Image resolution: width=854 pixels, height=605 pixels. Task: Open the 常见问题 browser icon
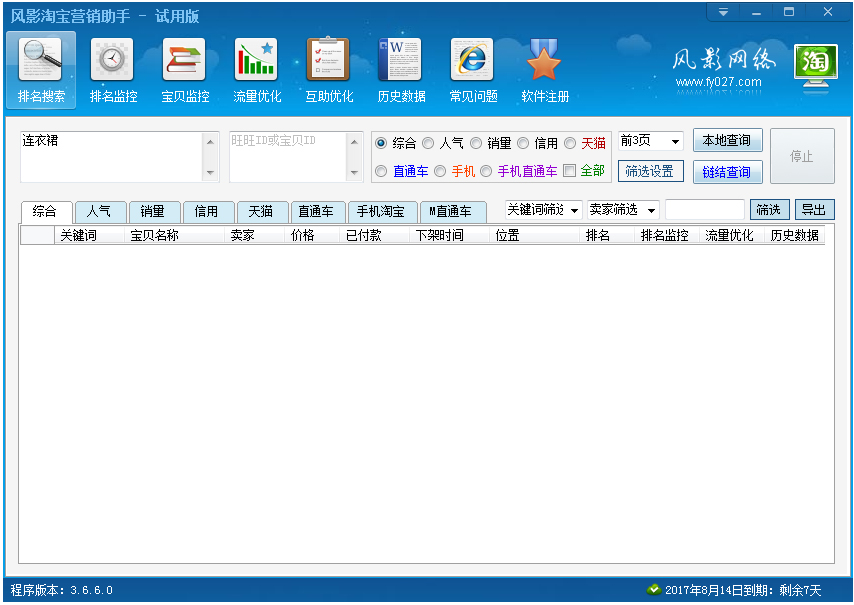pyautogui.click(x=472, y=59)
